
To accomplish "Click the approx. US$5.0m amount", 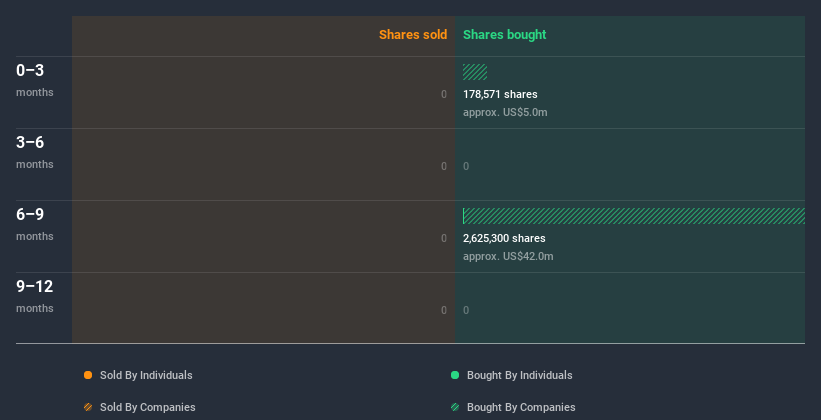I will pyautogui.click(x=505, y=112).
